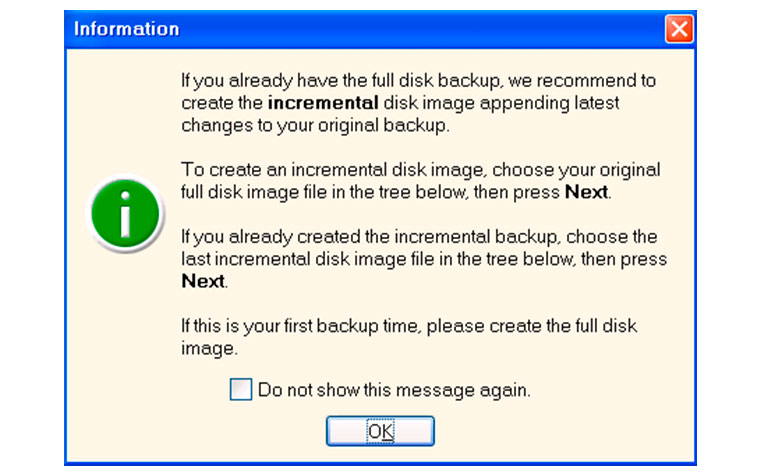The height and width of the screenshot is (475, 760).
Task: Enable the Do not show this message checkbox
Action: pyautogui.click(x=241, y=389)
